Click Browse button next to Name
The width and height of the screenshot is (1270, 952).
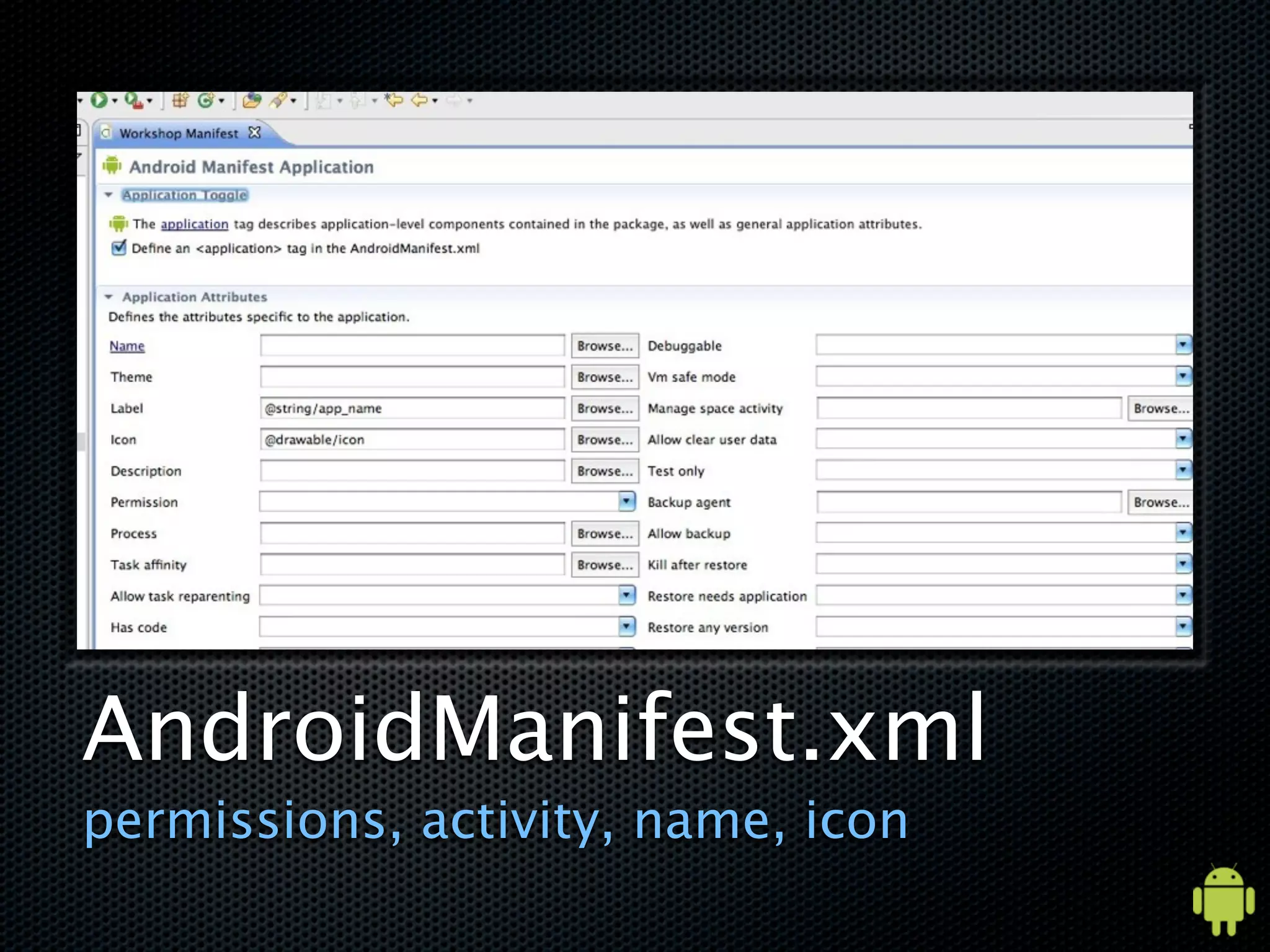pos(605,345)
